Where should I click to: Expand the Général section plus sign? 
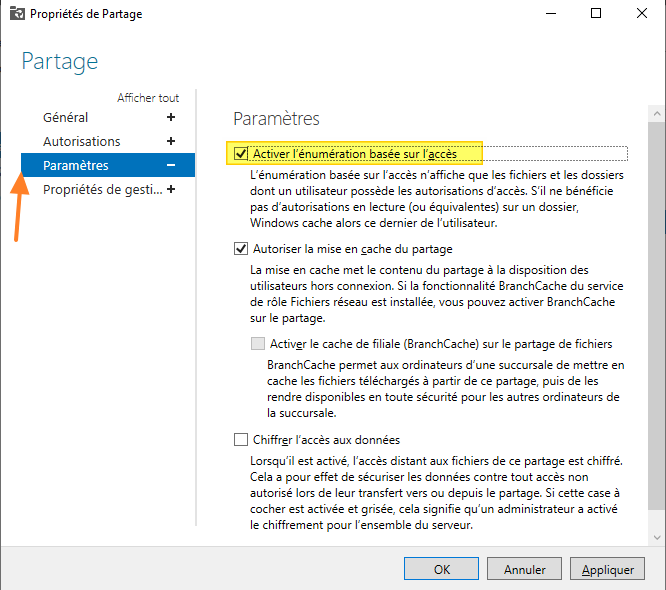(x=171, y=117)
